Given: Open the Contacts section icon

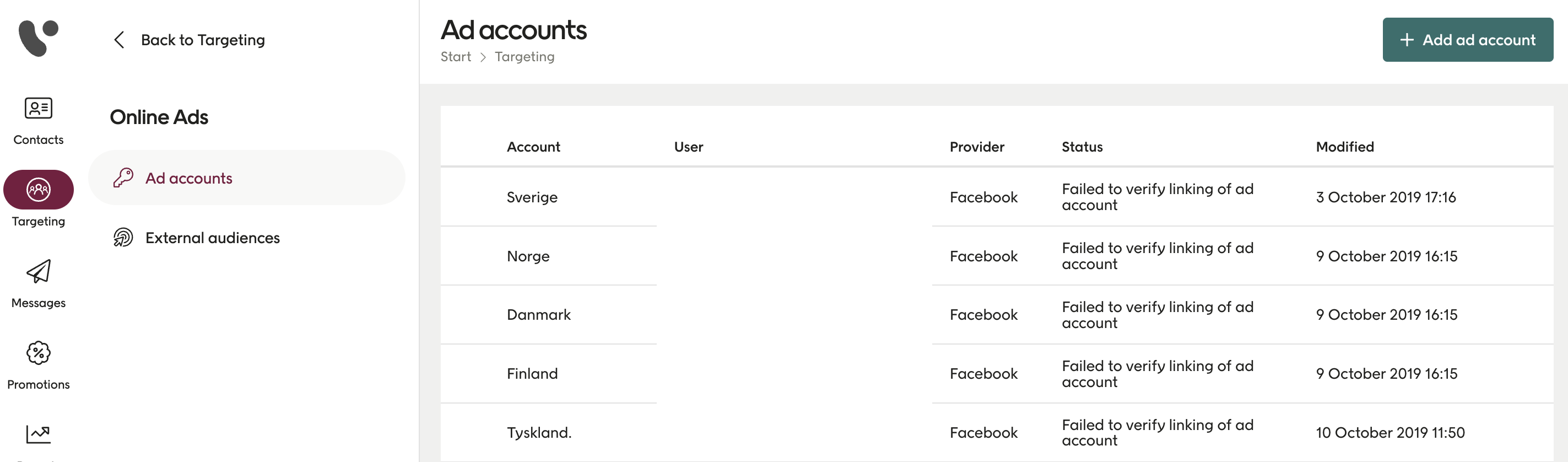Looking at the screenshot, I should pos(37,108).
